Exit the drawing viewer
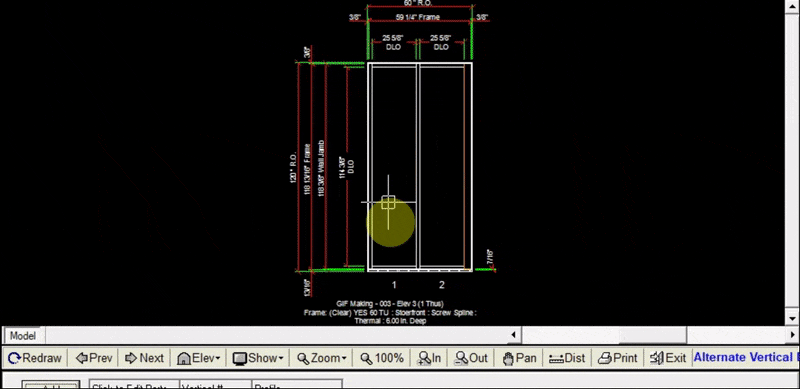The width and height of the screenshot is (800, 389). tap(668, 358)
